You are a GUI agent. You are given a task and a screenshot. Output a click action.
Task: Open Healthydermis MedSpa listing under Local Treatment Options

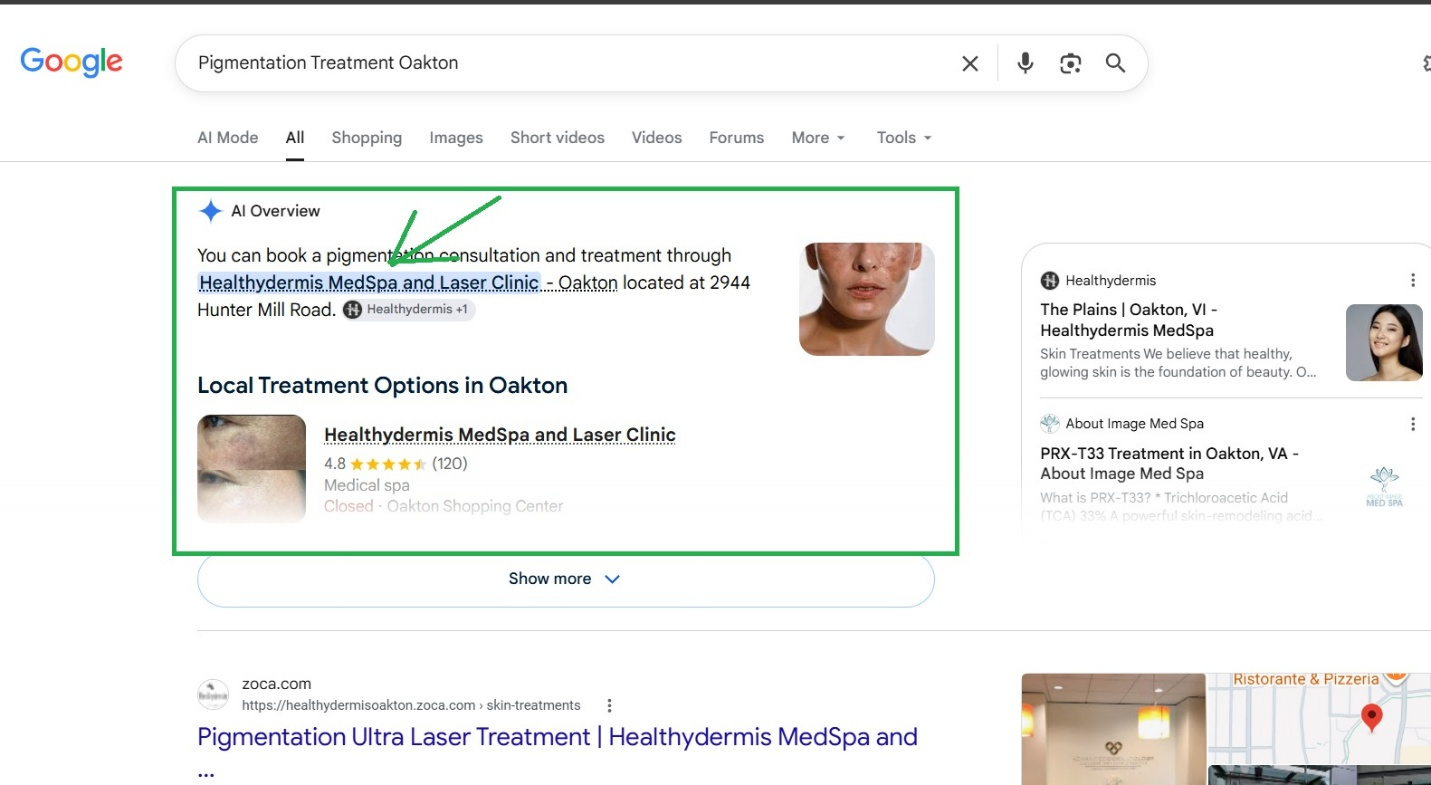pyautogui.click(x=500, y=435)
